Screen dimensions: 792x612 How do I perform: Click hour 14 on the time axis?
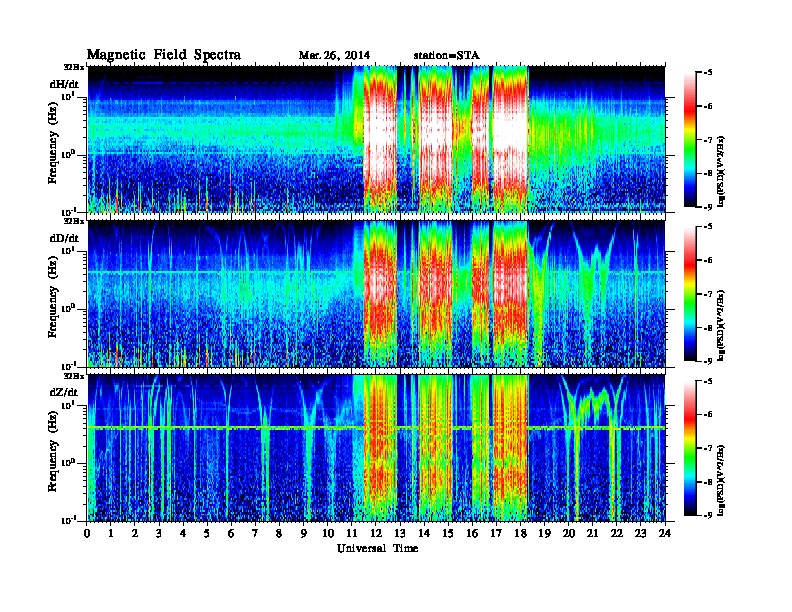(424, 534)
